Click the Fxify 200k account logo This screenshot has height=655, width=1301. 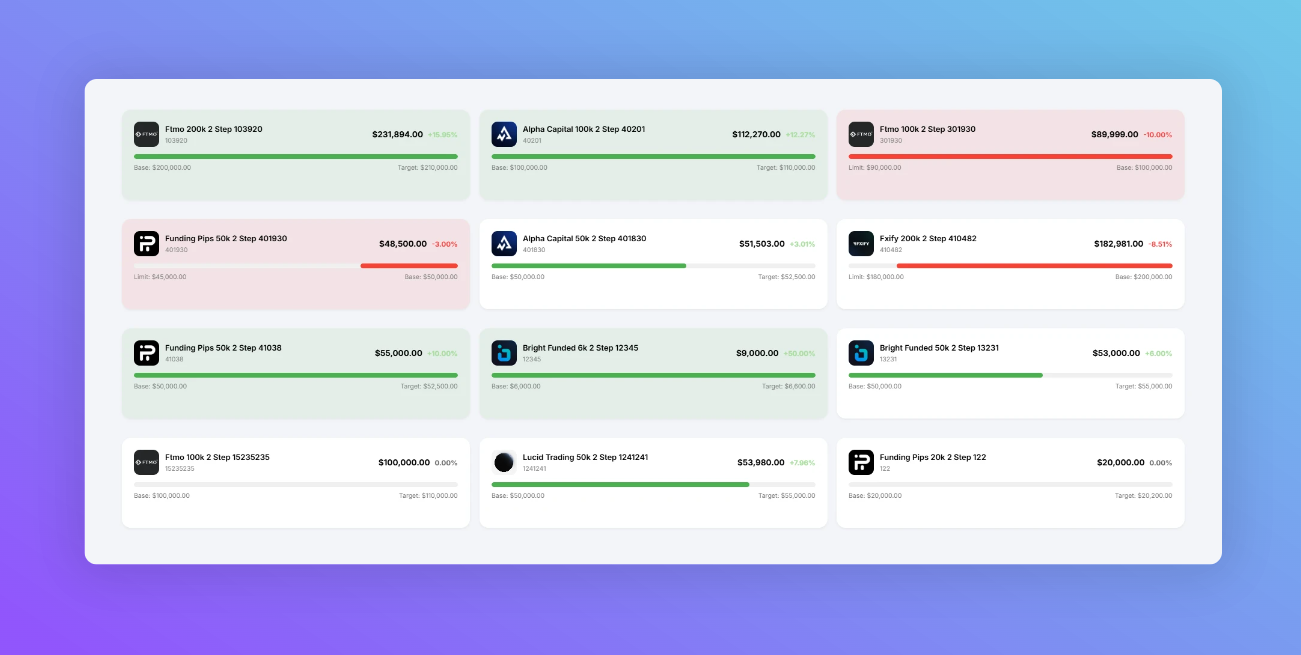861,243
